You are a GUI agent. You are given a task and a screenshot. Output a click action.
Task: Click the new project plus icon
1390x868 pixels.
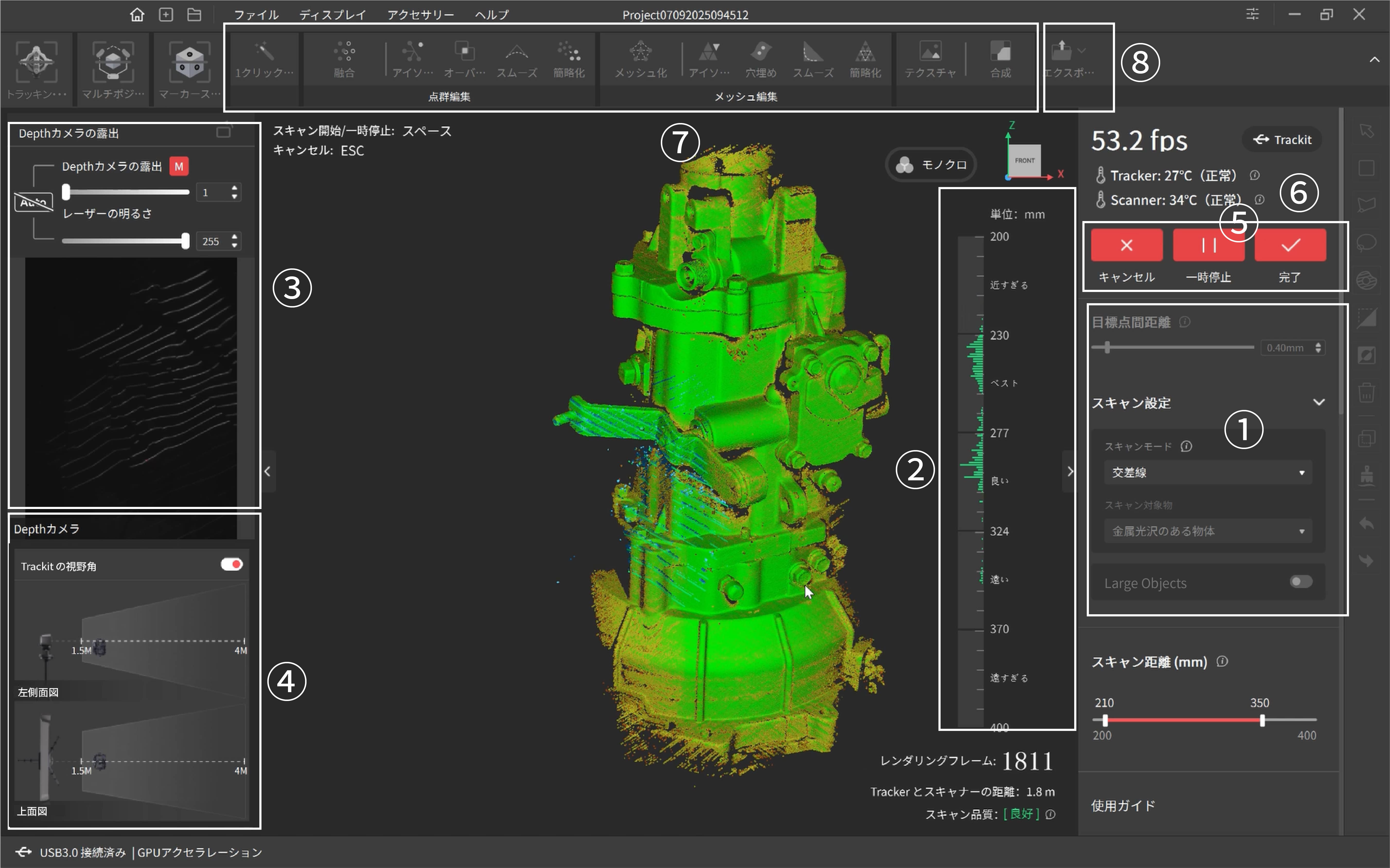coord(166,14)
